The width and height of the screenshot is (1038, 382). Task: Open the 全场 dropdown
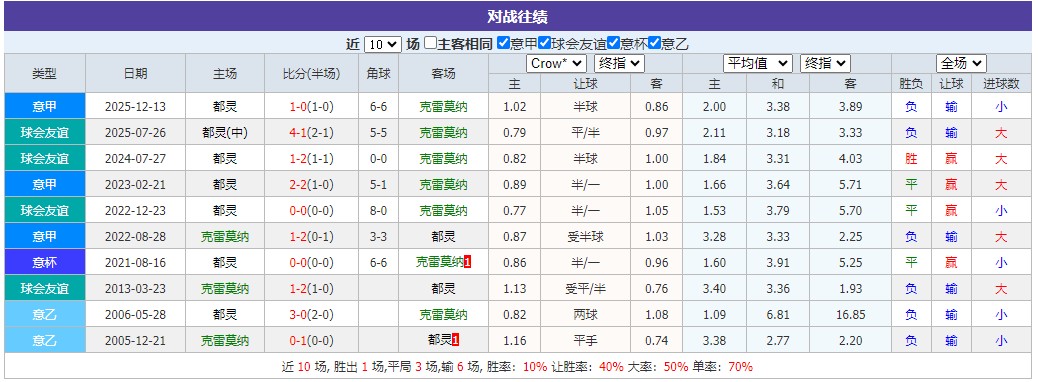click(x=961, y=64)
